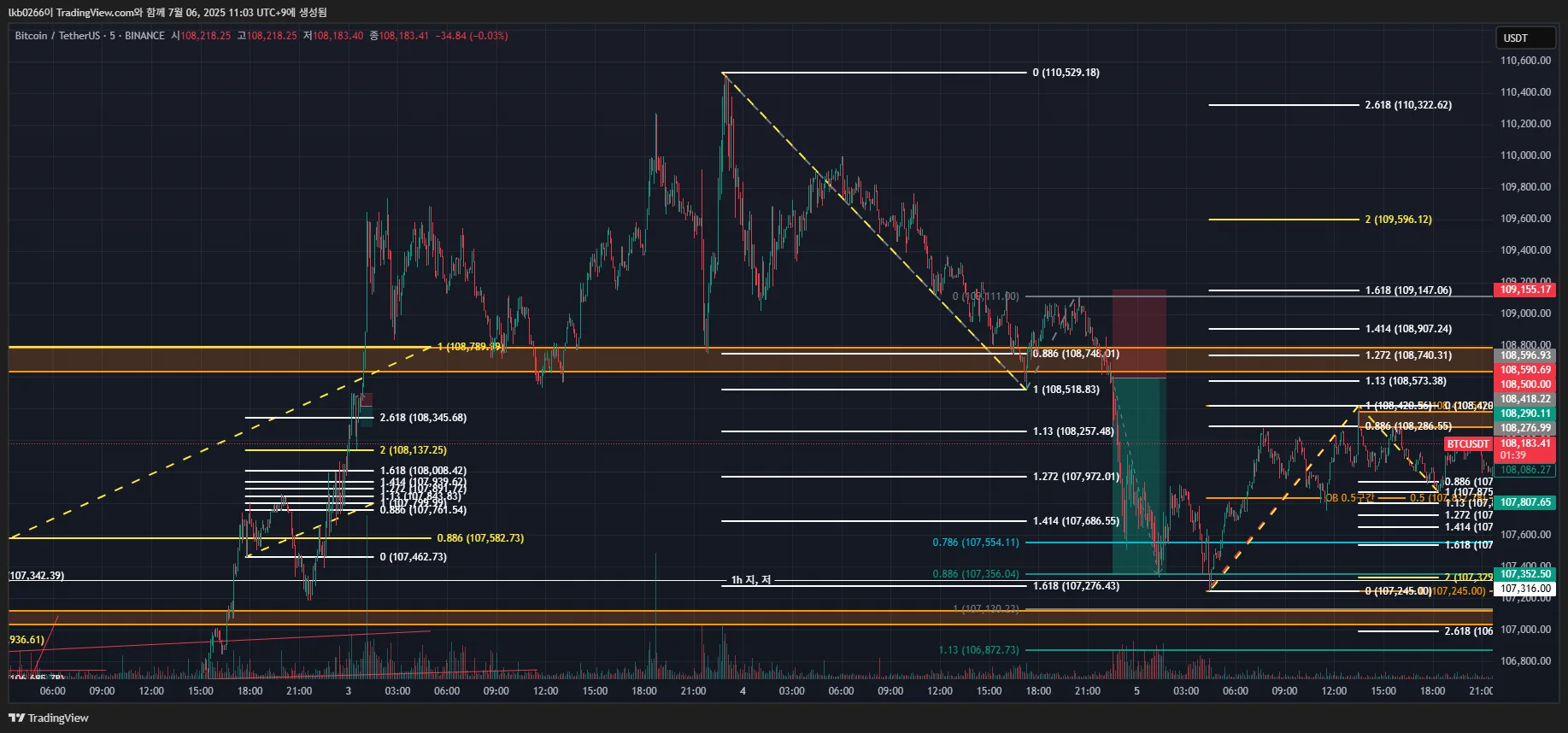Click the chart caption mentioning TradingView.com
The height and width of the screenshot is (733, 1568).
click(x=167, y=12)
